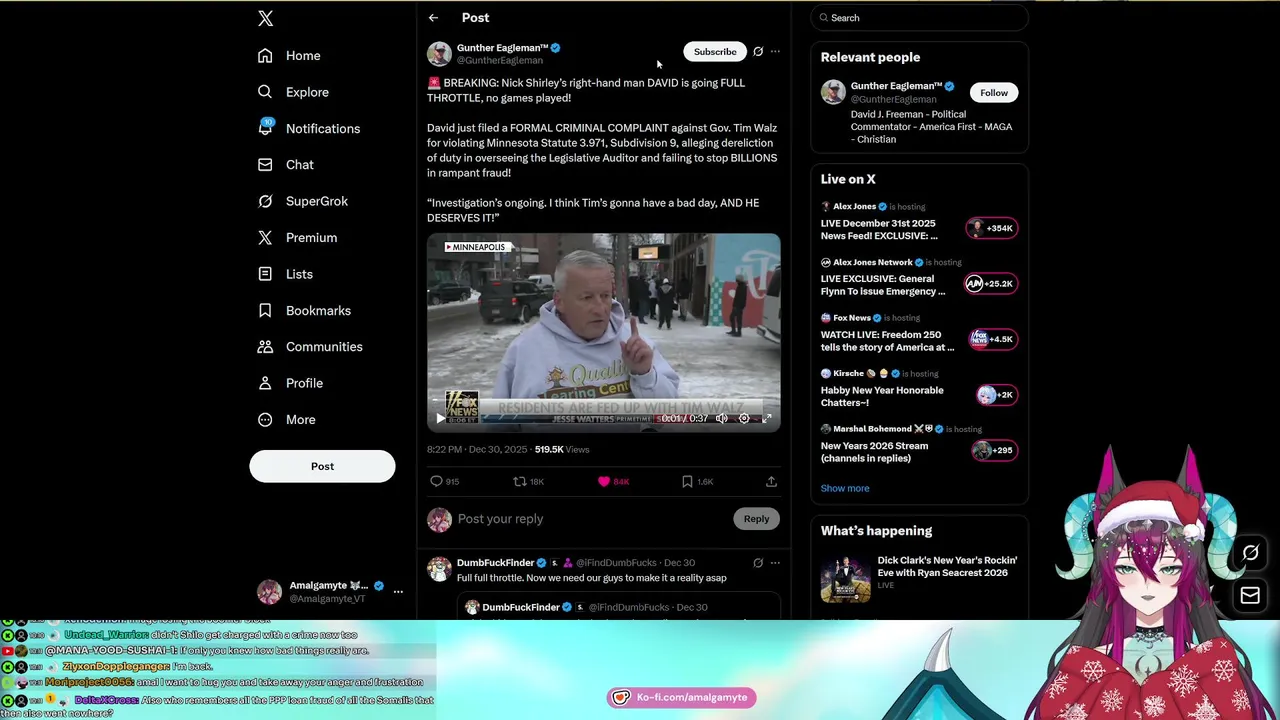Open messages envelope icon at right
The height and width of the screenshot is (720, 1280).
click(x=1250, y=596)
